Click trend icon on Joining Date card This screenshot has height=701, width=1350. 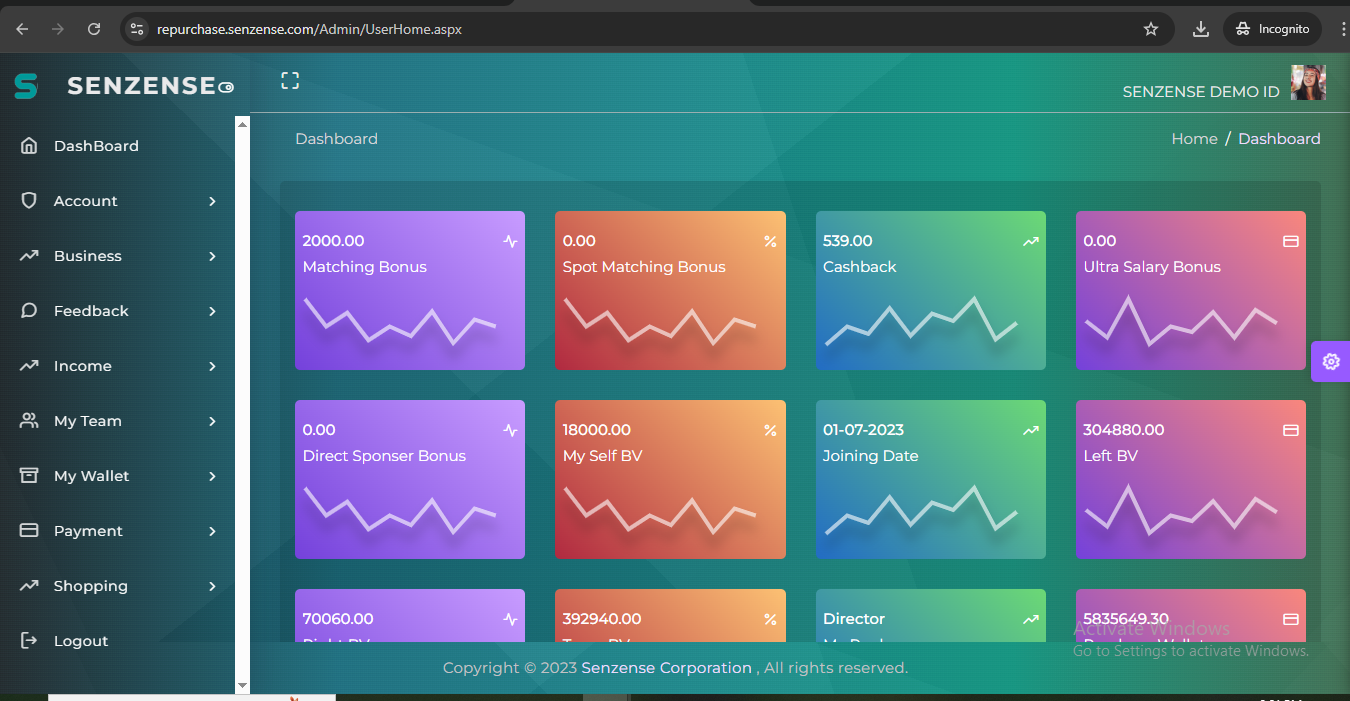[x=1030, y=430]
